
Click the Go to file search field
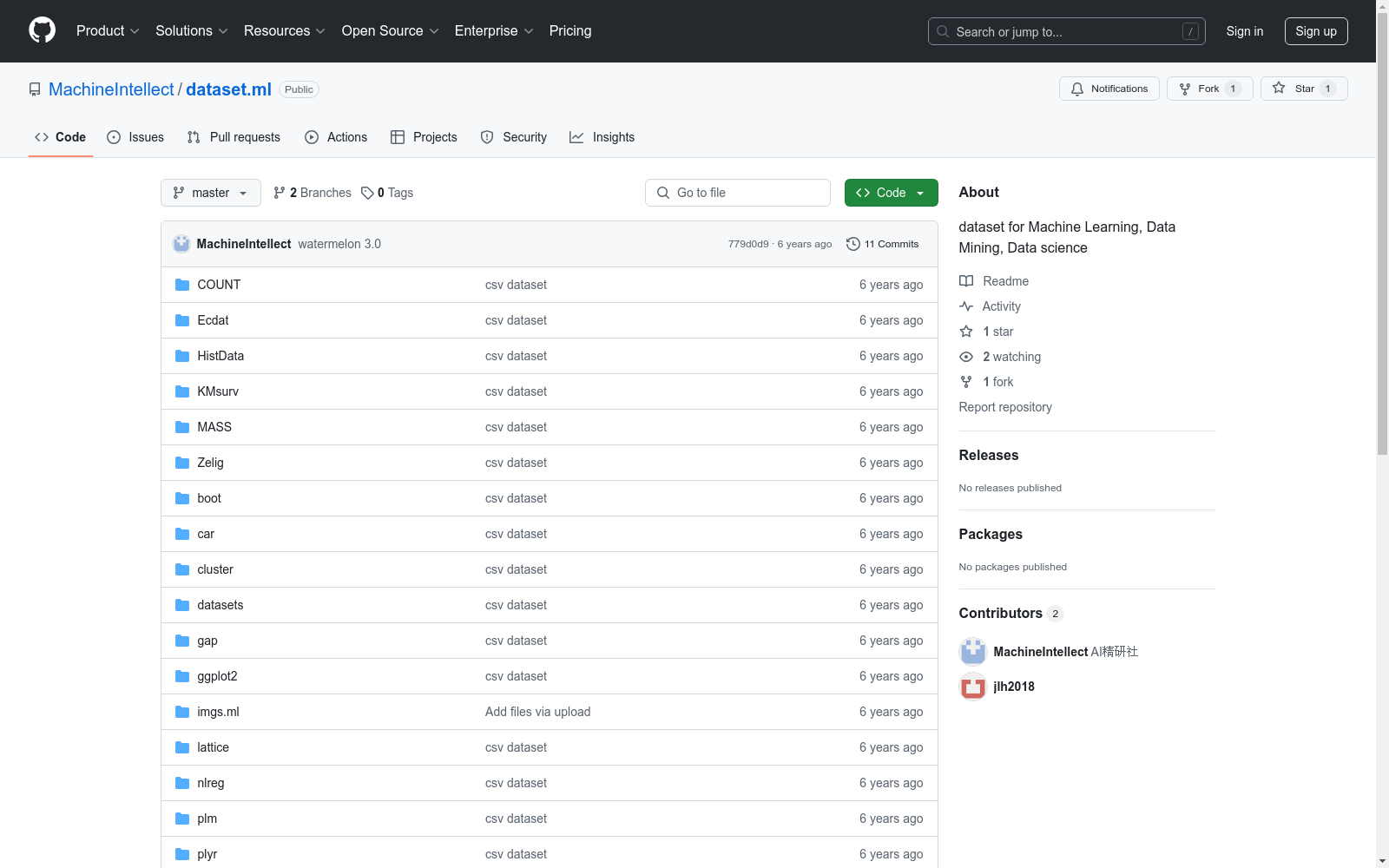pyautogui.click(x=738, y=193)
